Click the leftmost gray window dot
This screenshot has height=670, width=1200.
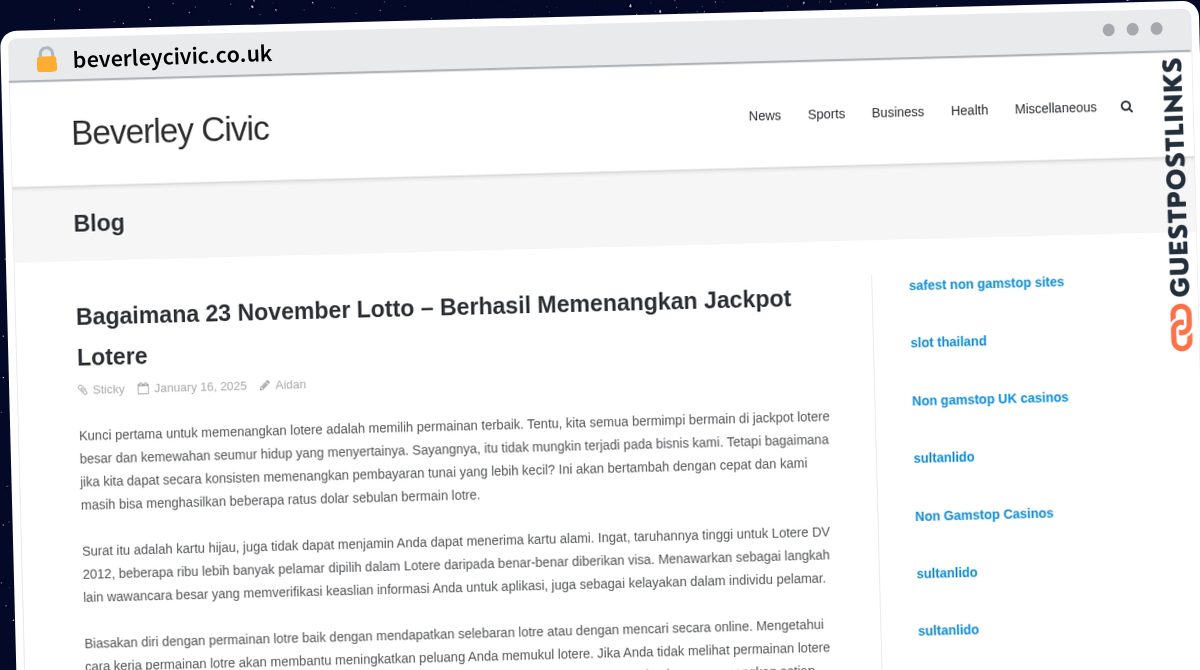tap(1109, 30)
